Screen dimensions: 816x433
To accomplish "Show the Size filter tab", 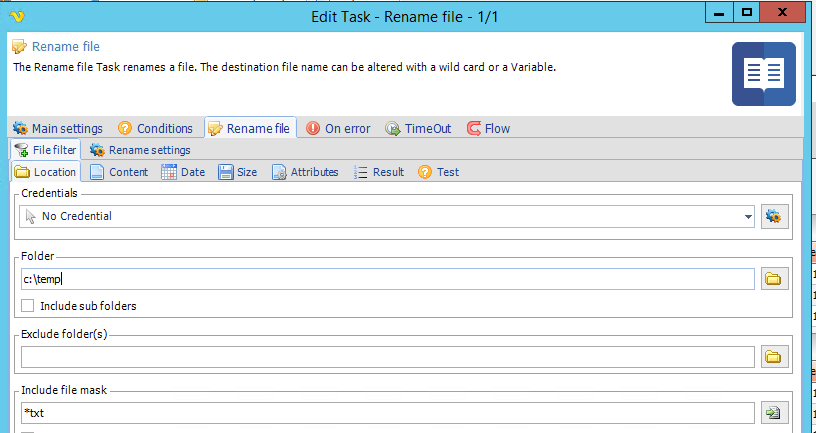I will tap(237, 172).
